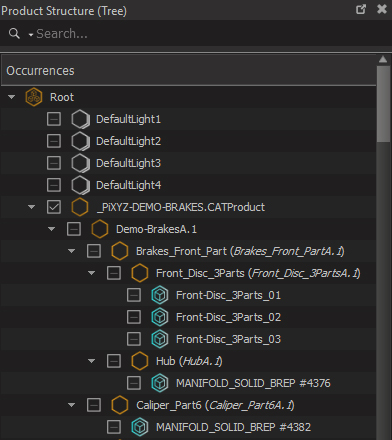Click the MANIFOLD_SOLID_BREP #4376 part icon
This screenshot has height=440, width=392.
(160, 383)
